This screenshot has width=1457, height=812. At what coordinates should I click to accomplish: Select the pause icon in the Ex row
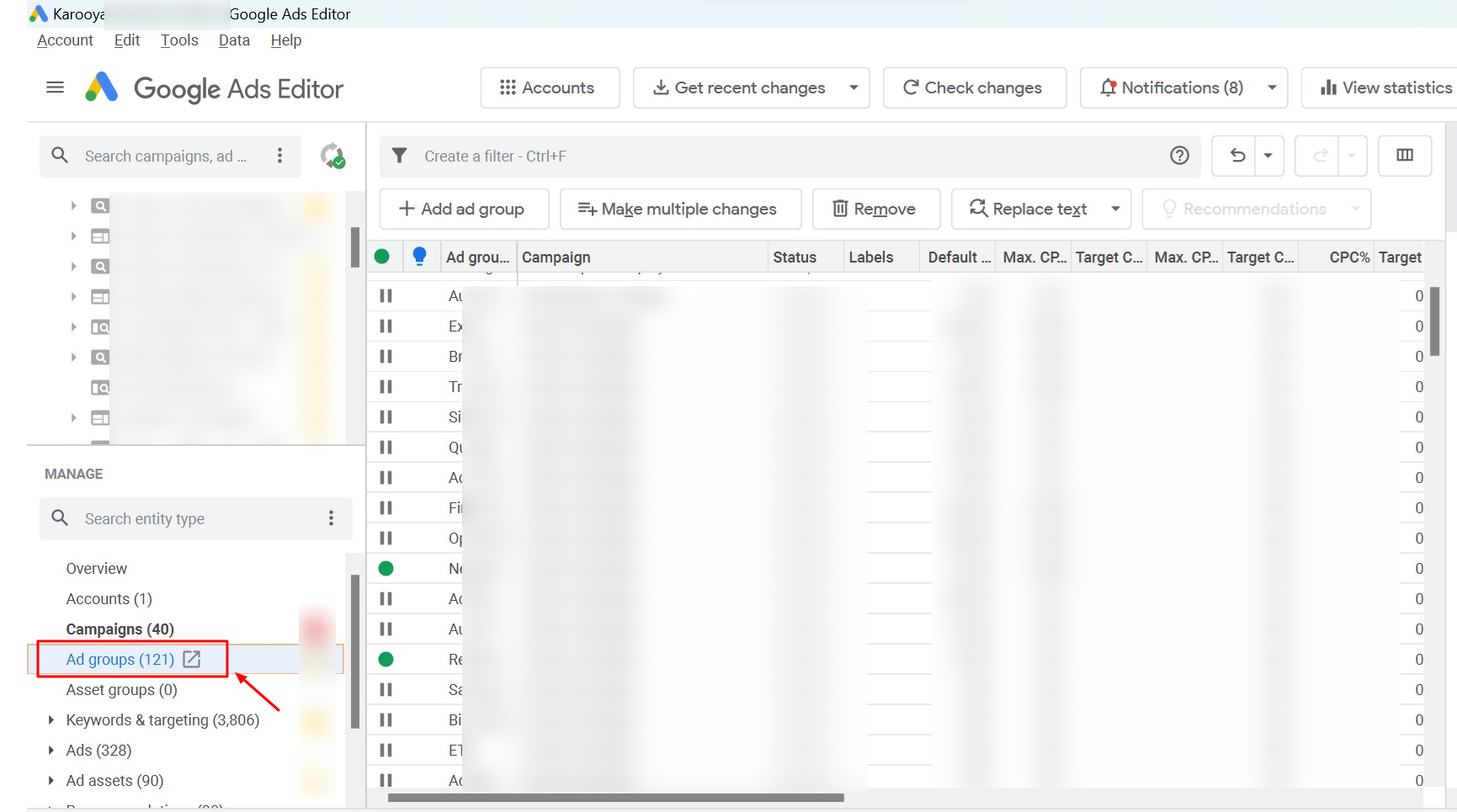386,326
